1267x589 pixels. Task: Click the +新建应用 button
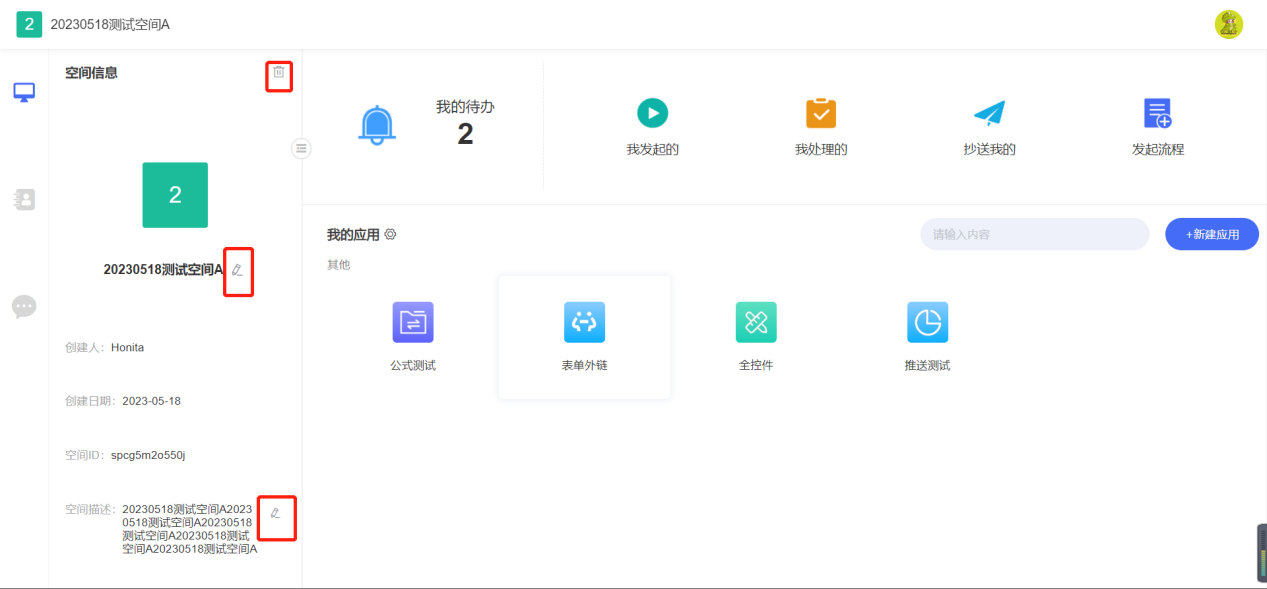coord(1212,234)
